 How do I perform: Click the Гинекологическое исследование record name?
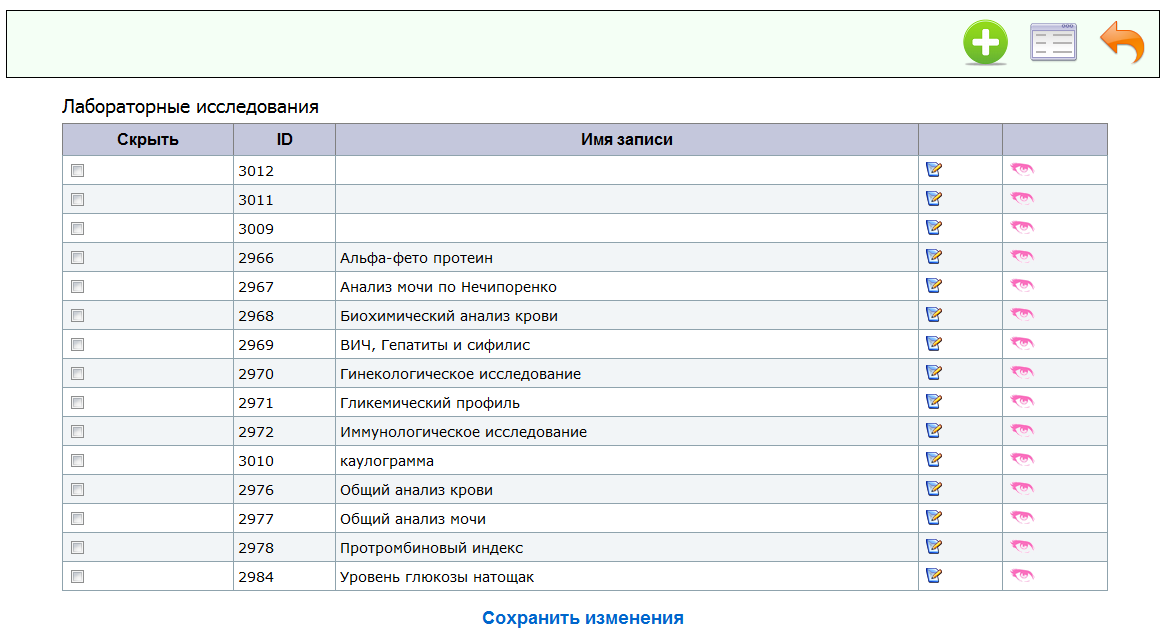point(460,374)
